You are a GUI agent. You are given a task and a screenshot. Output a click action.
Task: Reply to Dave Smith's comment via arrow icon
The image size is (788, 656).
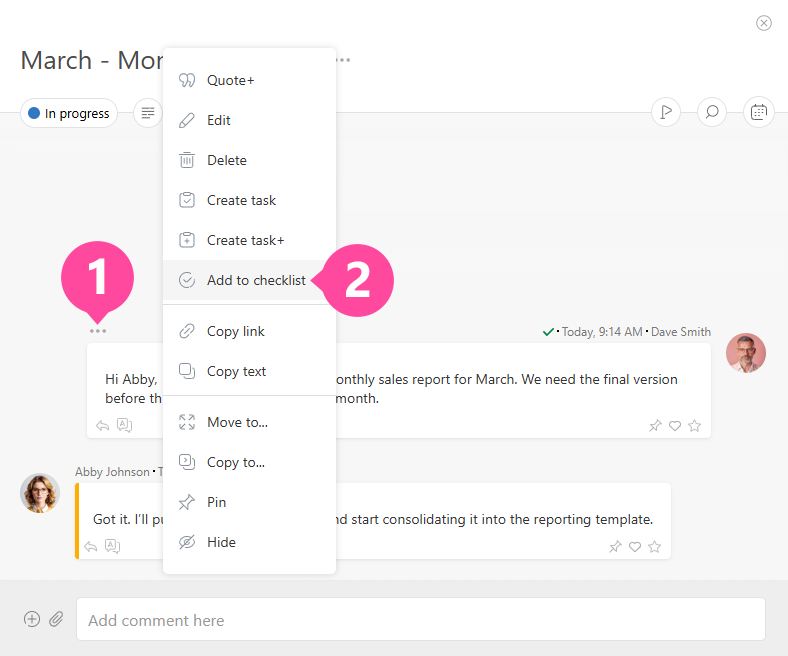[103, 425]
